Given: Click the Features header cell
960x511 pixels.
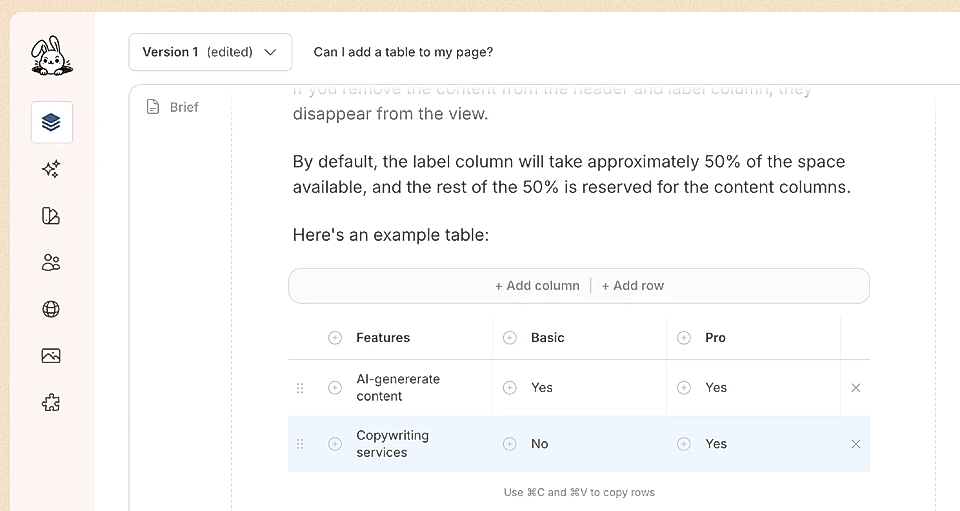Looking at the screenshot, I should [x=383, y=338].
